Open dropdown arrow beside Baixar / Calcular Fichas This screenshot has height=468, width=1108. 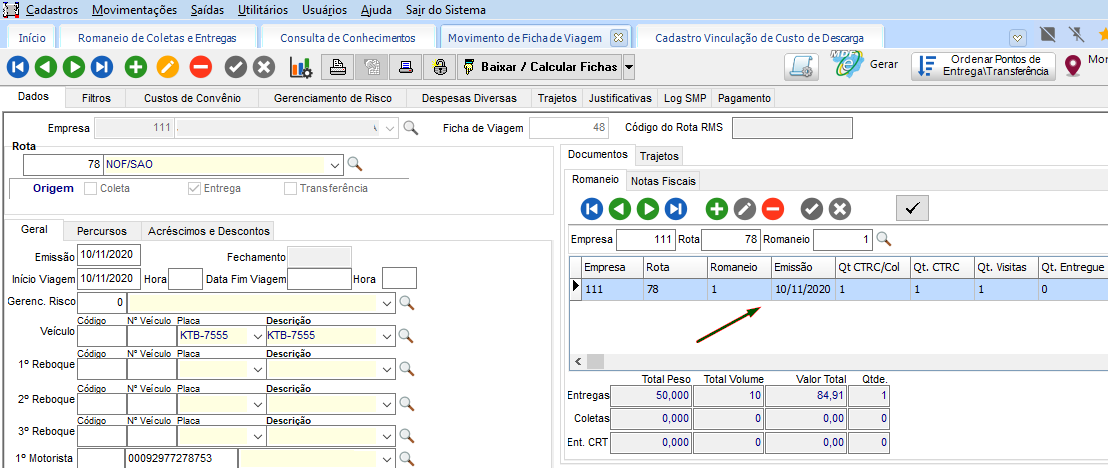click(x=628, y=67)
